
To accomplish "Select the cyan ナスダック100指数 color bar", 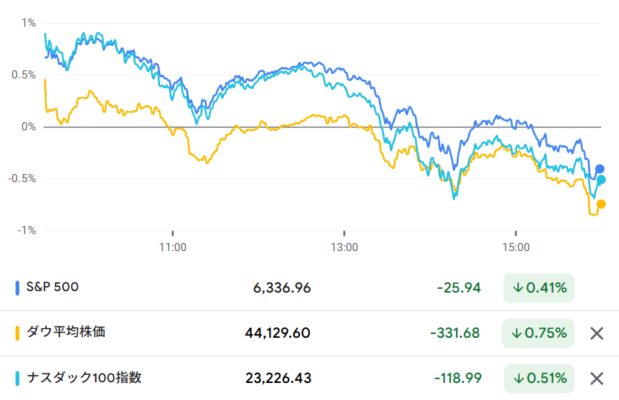I will pos(17,378).
